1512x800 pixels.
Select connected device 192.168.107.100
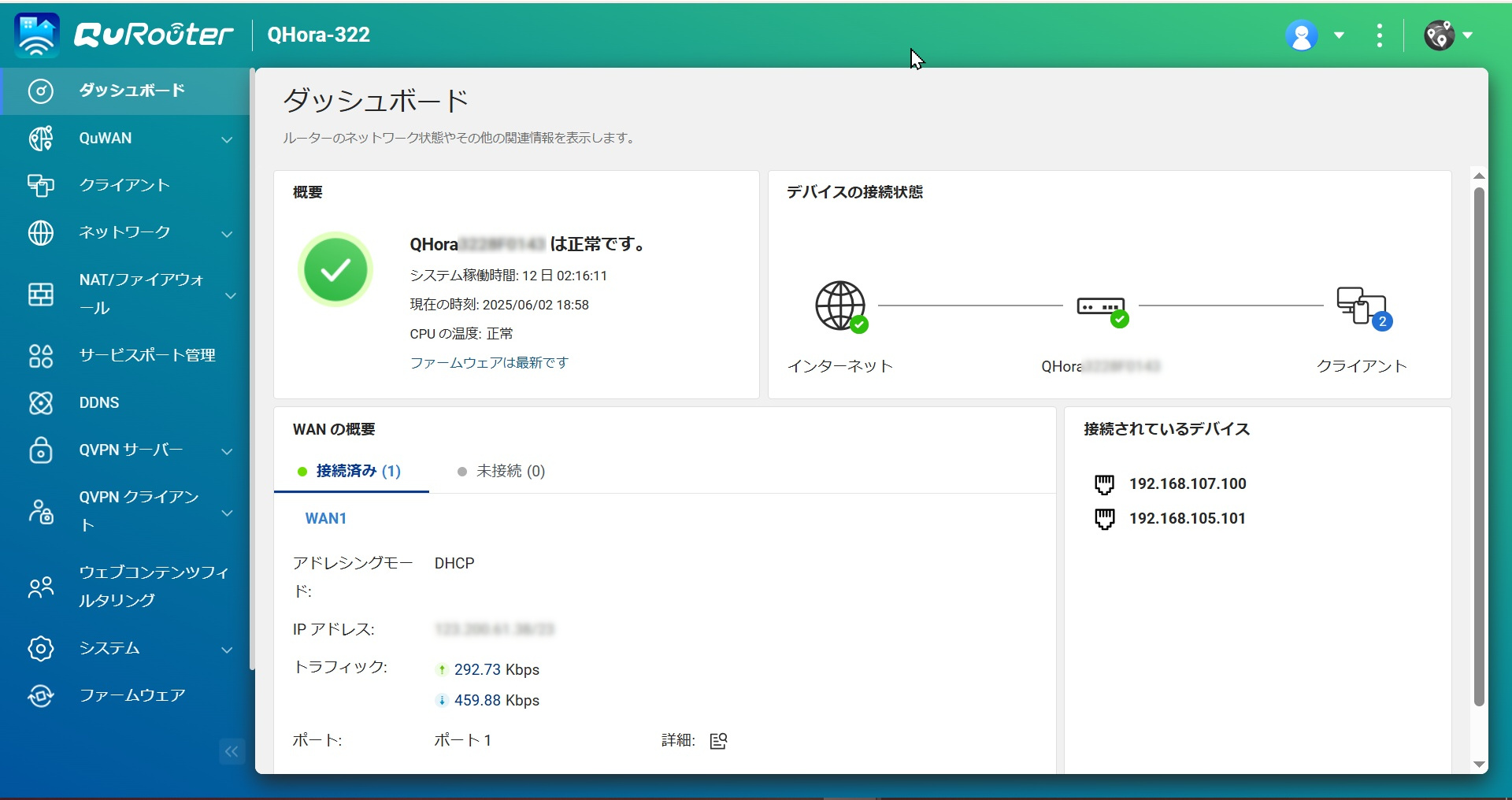coord(1187,483)
